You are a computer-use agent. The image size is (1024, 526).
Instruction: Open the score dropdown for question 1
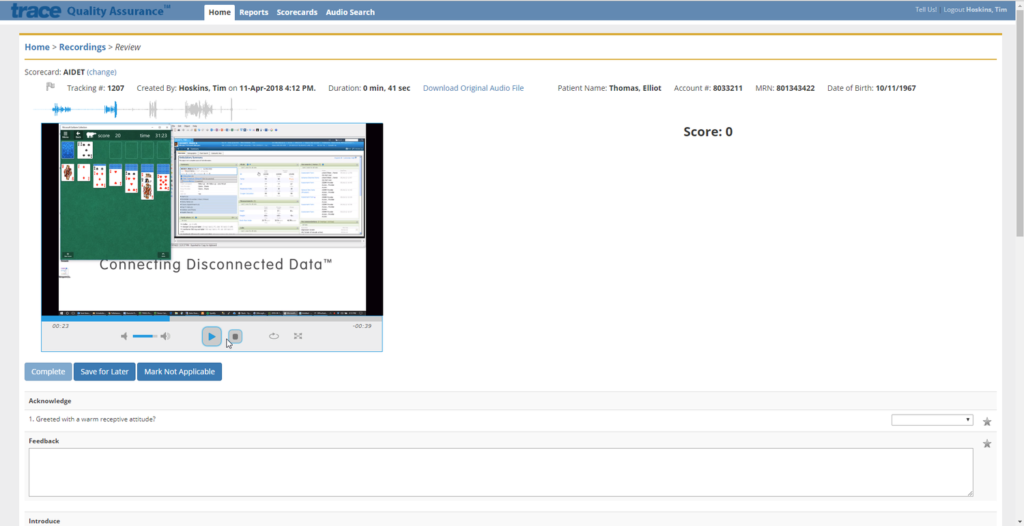[932, 419]
